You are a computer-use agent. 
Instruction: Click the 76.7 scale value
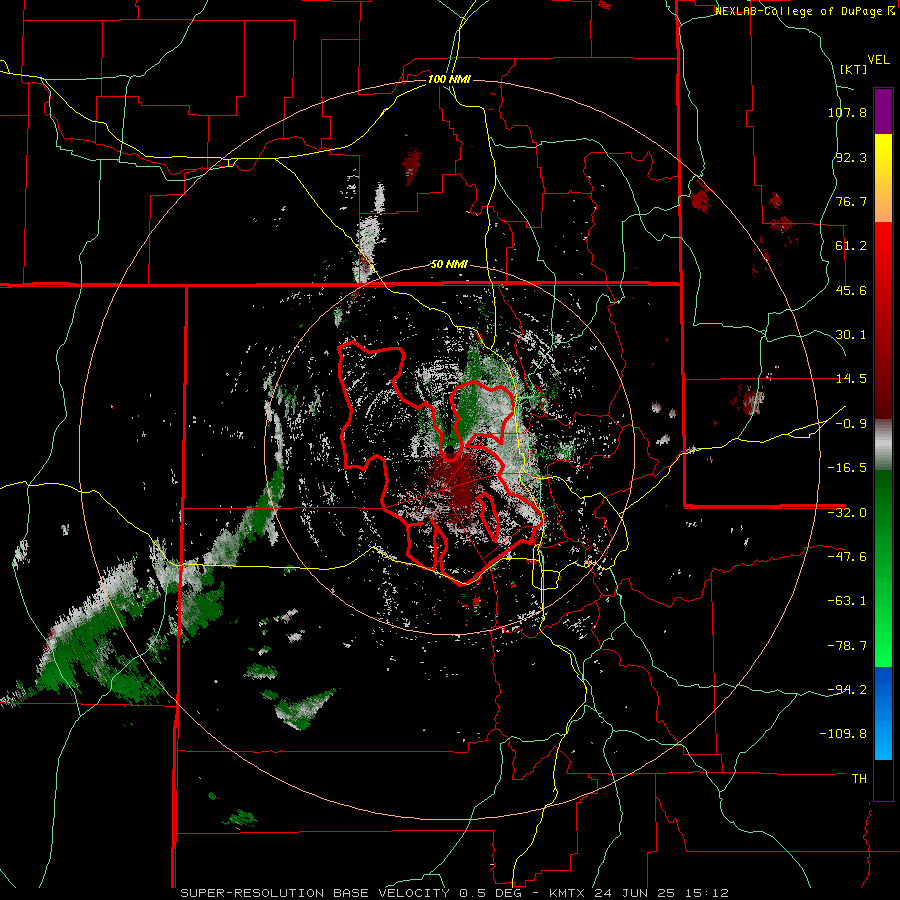[851, 201]
